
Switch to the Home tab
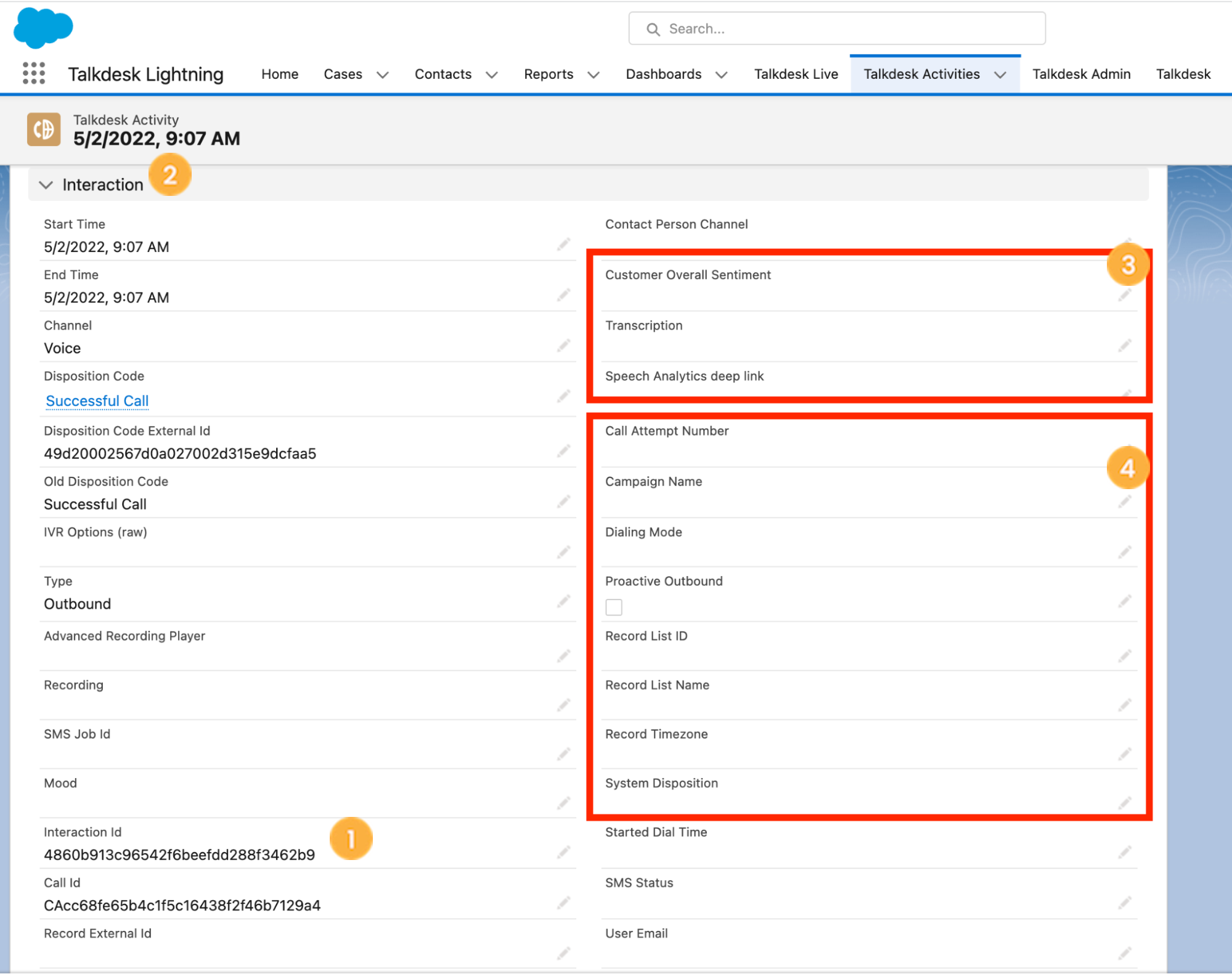tap(279, 74)
